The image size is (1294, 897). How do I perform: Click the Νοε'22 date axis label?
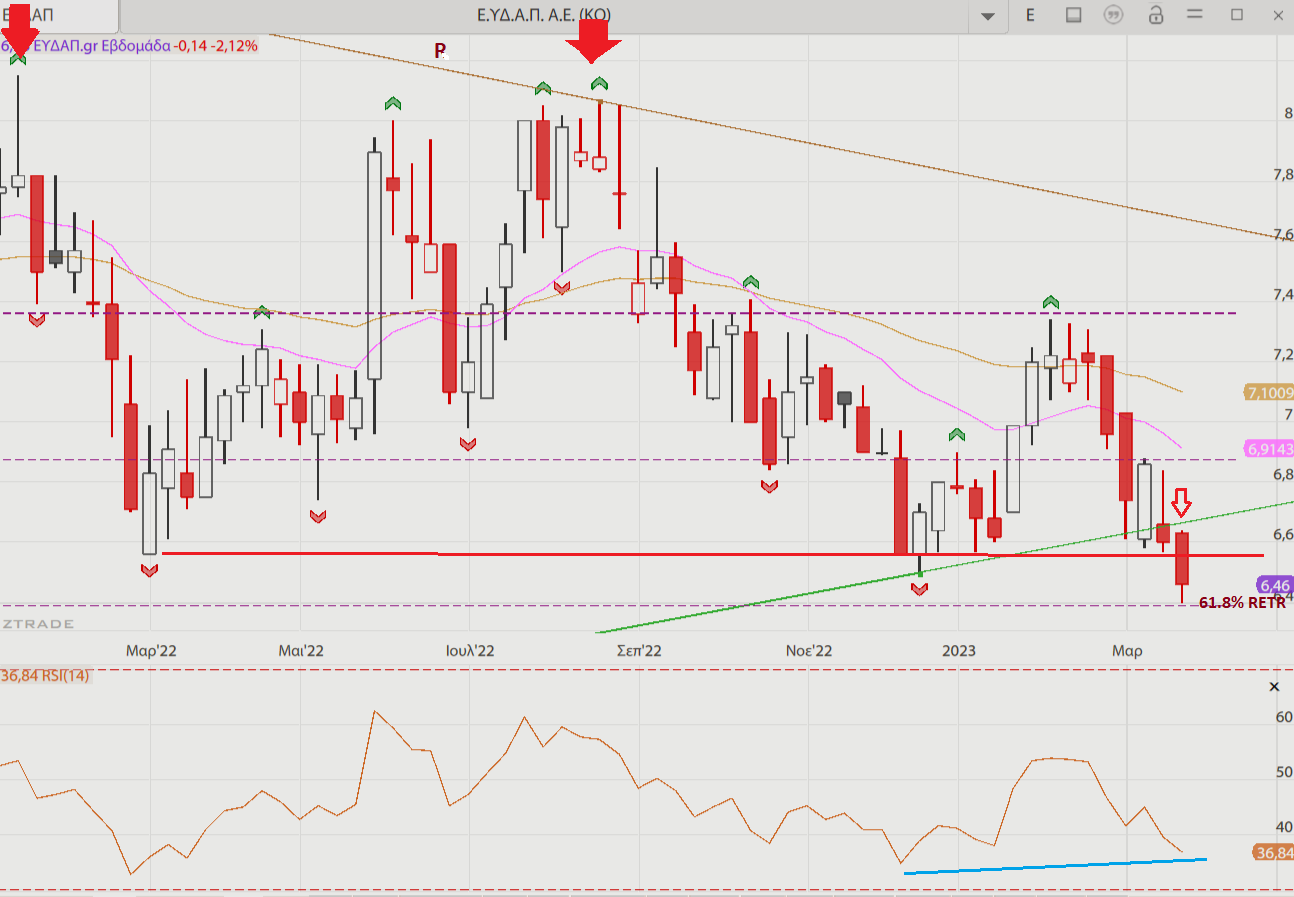point(809,650)
